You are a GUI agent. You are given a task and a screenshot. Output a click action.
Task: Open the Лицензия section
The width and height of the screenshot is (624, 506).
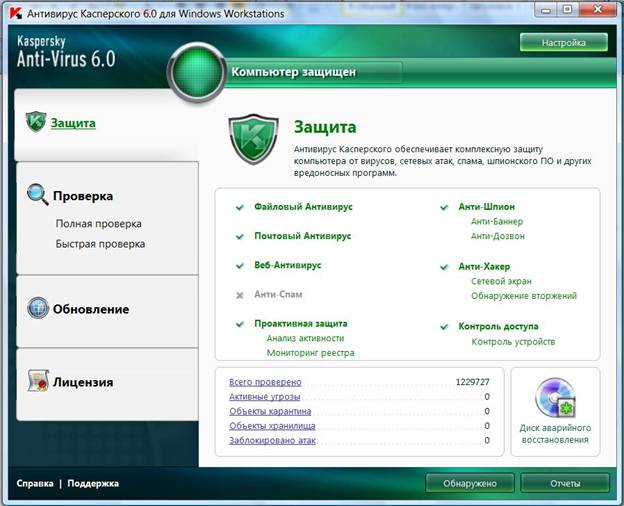(x=83, y=382)
